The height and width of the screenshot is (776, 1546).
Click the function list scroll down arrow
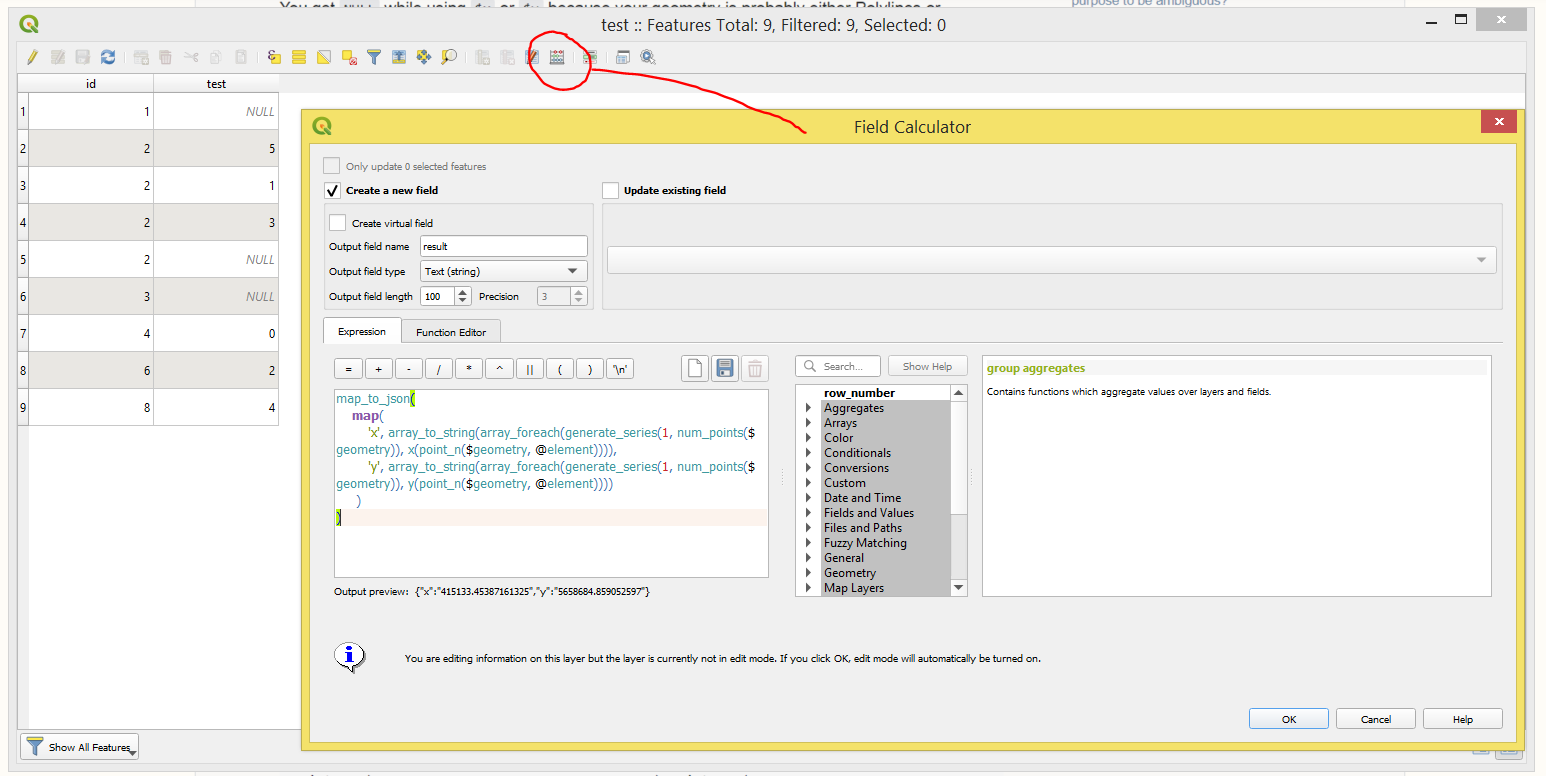pyautogui.click(x=958, y=588)
